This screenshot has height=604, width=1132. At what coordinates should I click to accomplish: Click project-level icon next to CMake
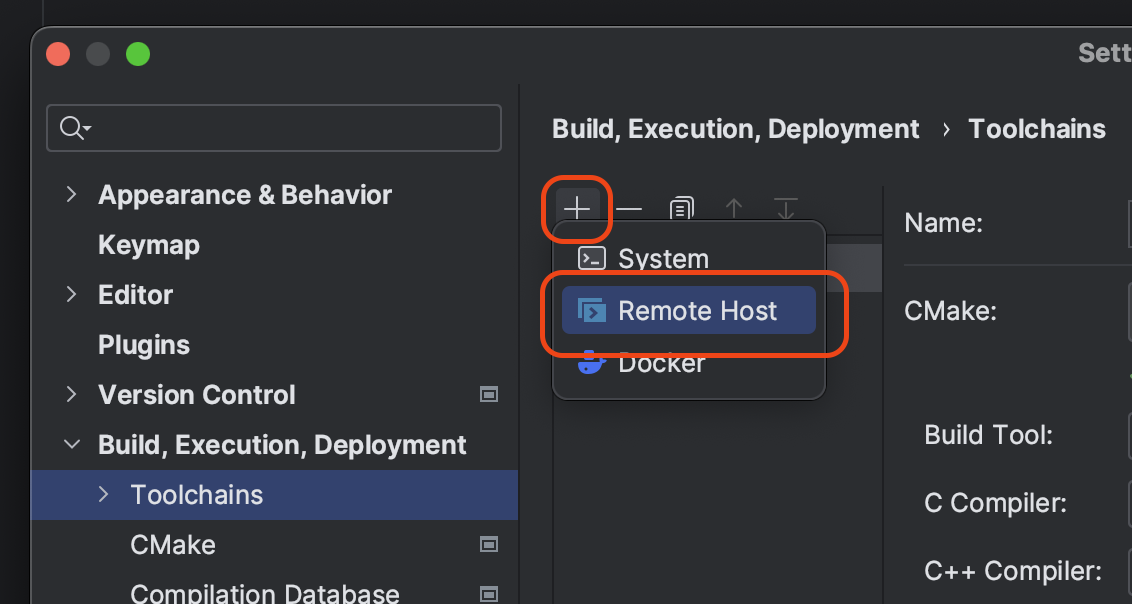489,544
